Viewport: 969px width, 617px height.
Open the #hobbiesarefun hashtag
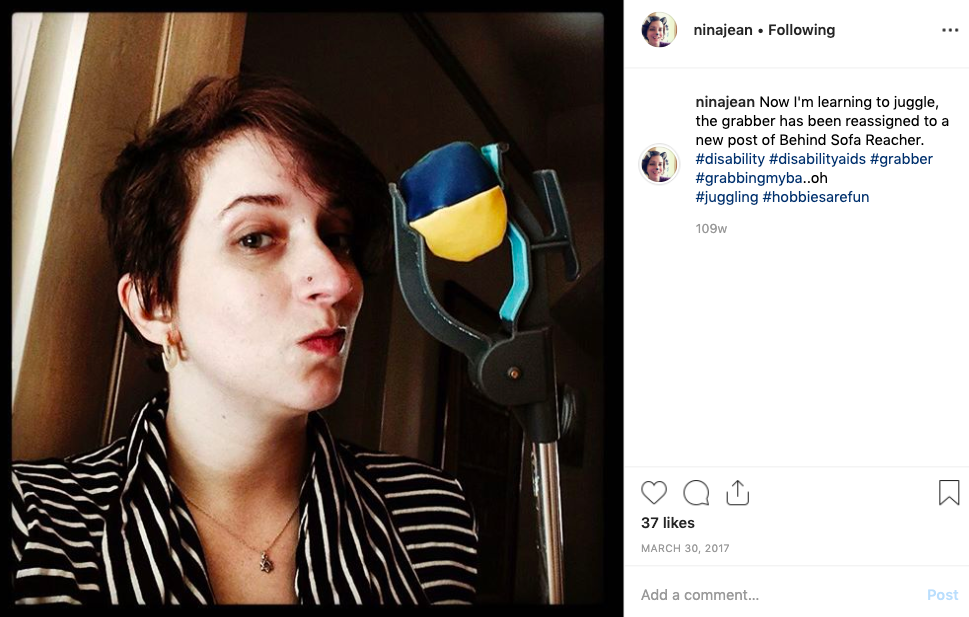816,197
